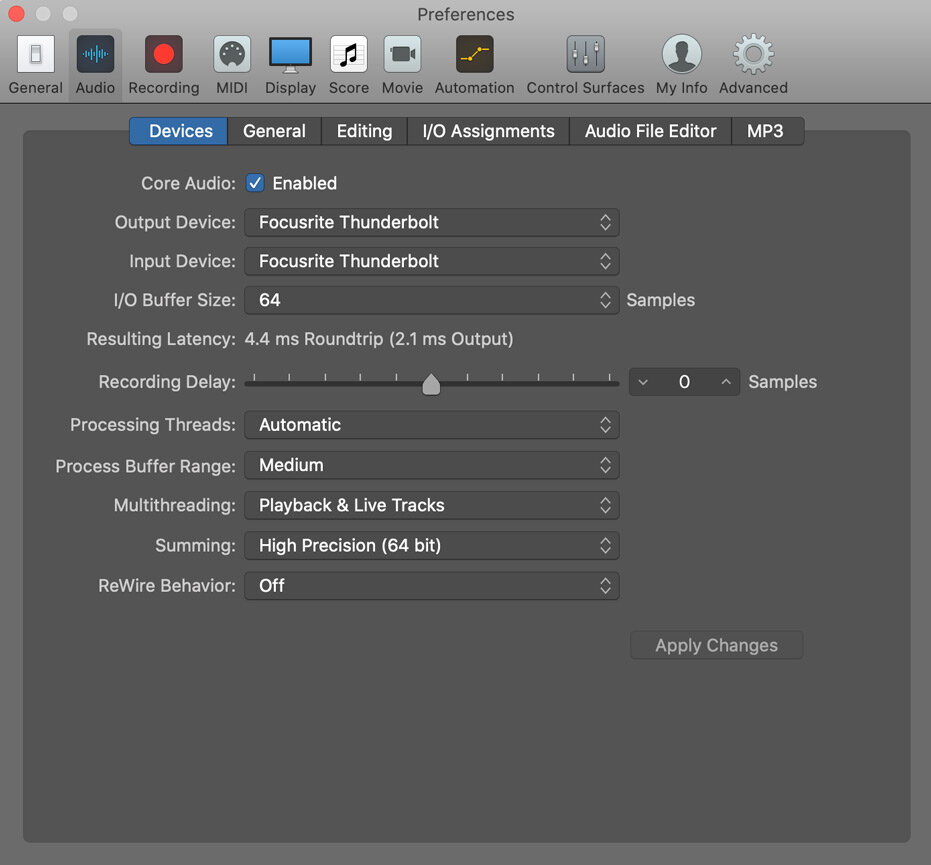Viewport: 931px width, 865px height.
Task: Change the I/O Buffer Size dropdown
Action: coord(432,300)
